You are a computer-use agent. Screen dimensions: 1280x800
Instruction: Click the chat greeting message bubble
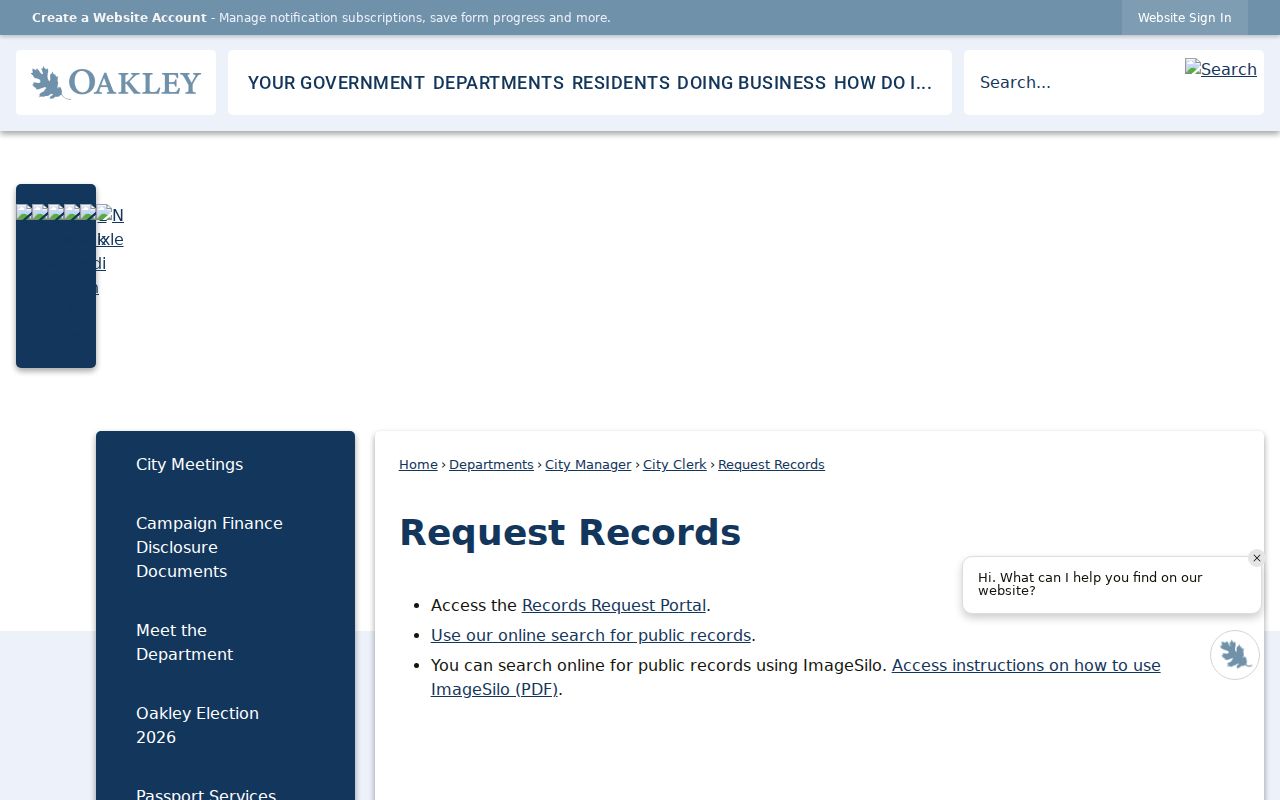[x=1112, y=585]
